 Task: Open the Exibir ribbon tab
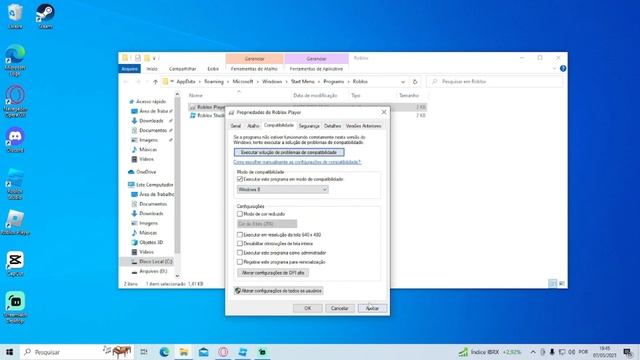(x=213, y=69)
